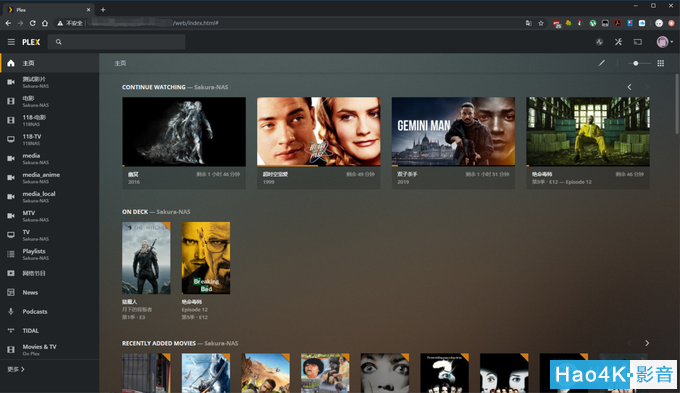Click the browser home icon
The width and height of the screenshot is (680, 393).
click(45, 23)
